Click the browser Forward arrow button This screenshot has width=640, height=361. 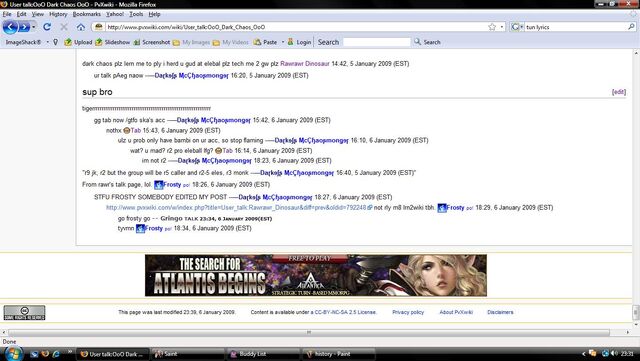tap(24, 27)
